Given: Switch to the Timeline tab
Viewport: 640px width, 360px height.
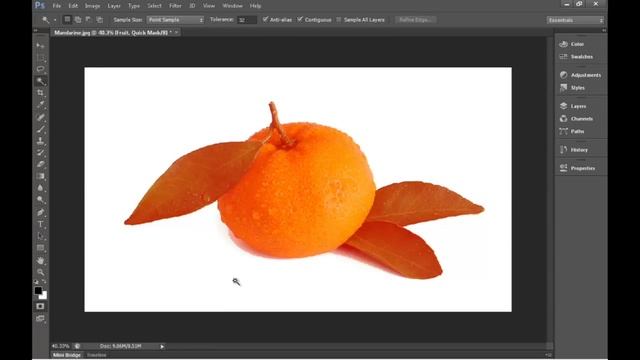Looking at the screenshot, I should pos(97,355).
